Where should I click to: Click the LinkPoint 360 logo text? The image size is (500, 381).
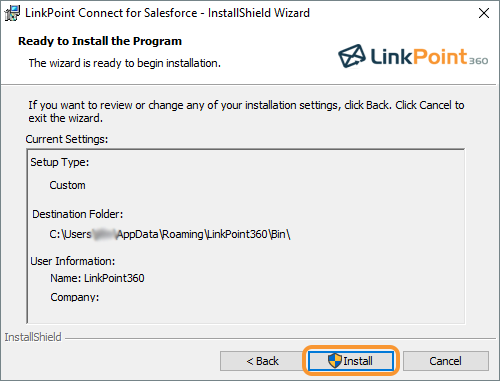(429, 57)
